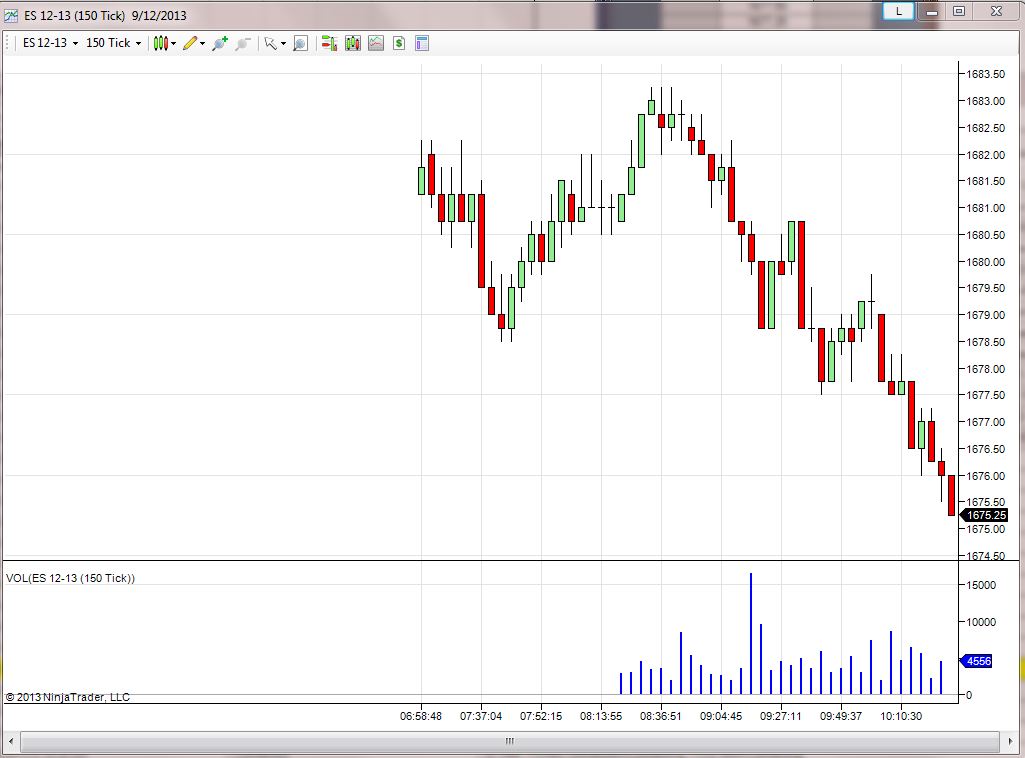
Task: Expand the cursor type dropdown arrow
Action: click(283, 44)
